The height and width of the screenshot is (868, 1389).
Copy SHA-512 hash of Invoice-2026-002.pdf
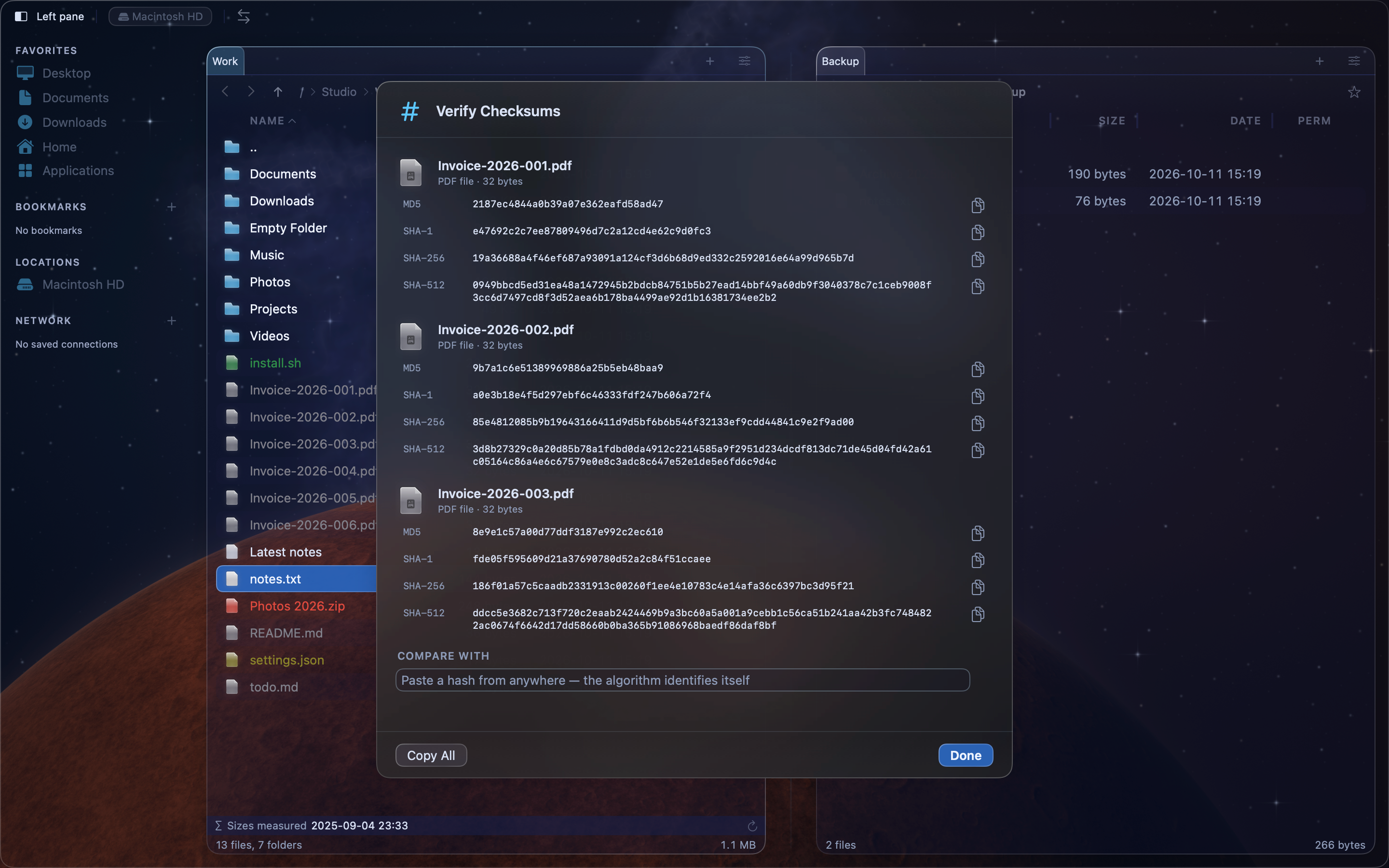(x=978, y=450)
